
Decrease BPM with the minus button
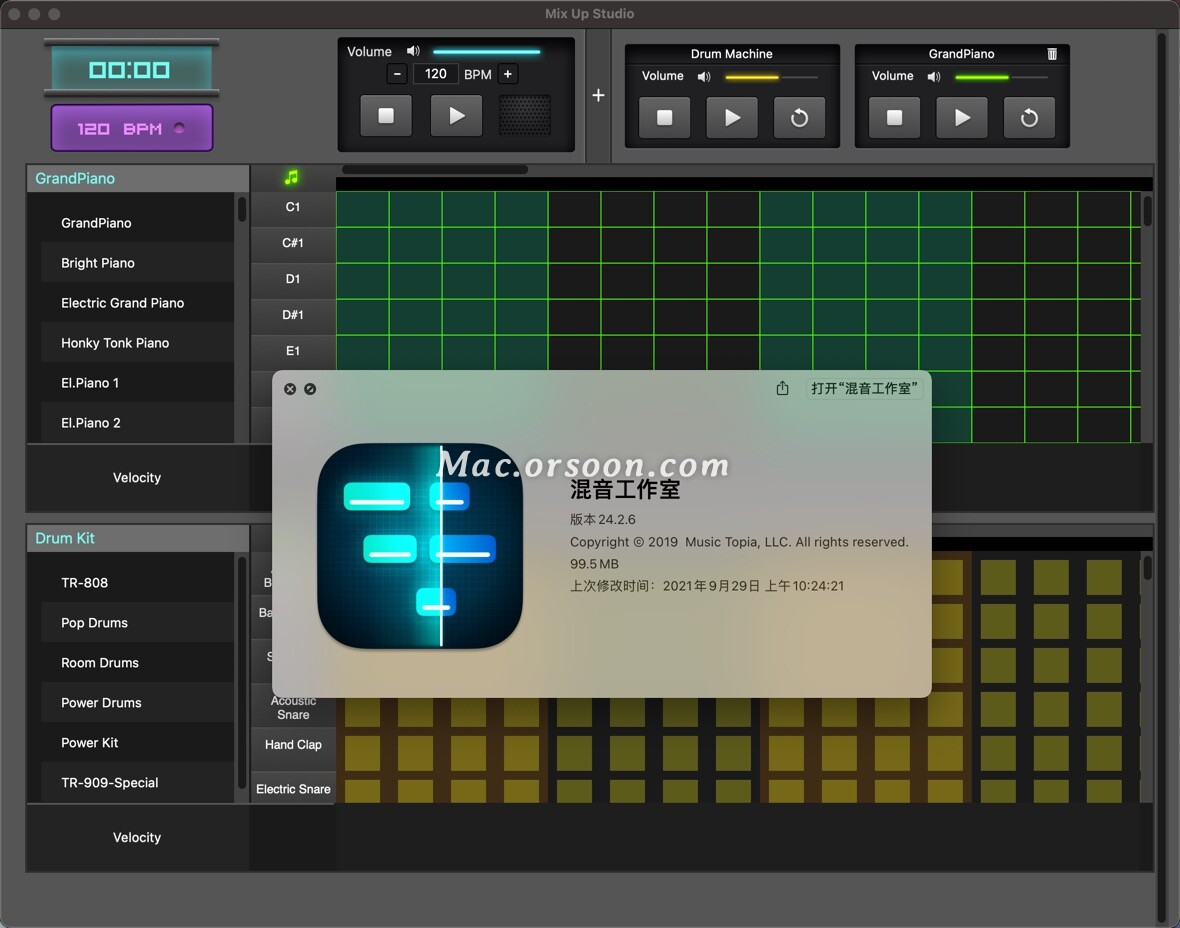pyautogui.click(x=397, y=74)
